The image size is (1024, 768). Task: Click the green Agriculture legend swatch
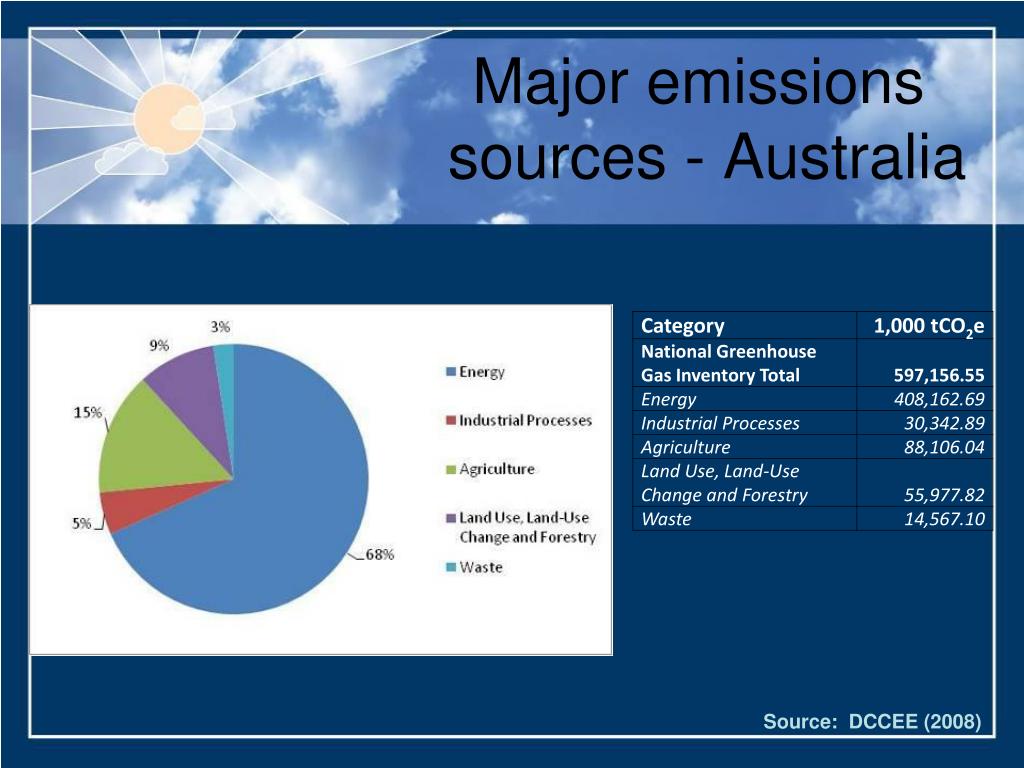pyautogui.click(x=451, y=469)
